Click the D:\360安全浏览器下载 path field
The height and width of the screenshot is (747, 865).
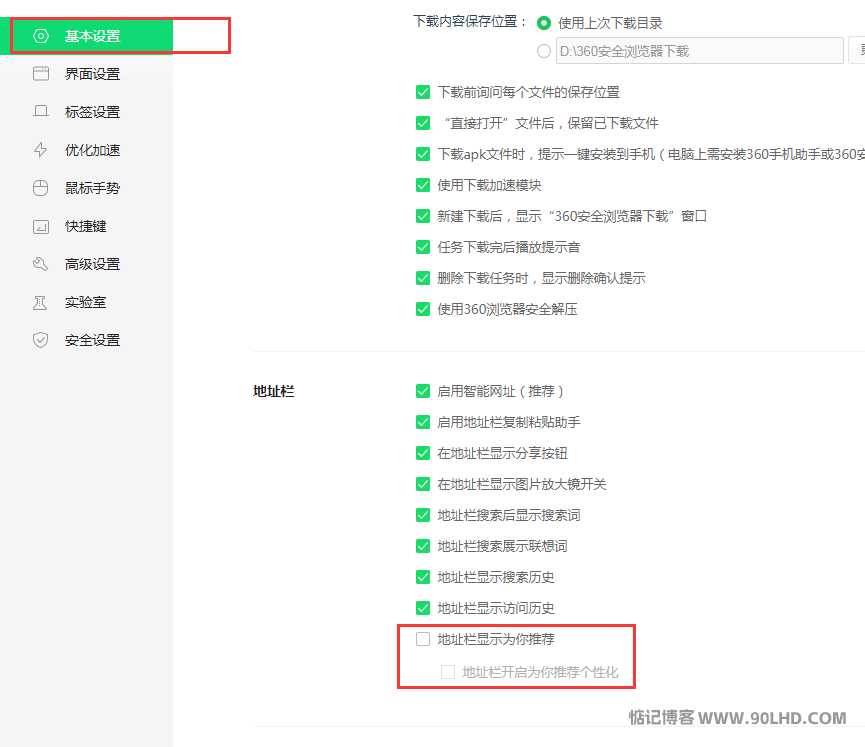[x=700, y=51]
